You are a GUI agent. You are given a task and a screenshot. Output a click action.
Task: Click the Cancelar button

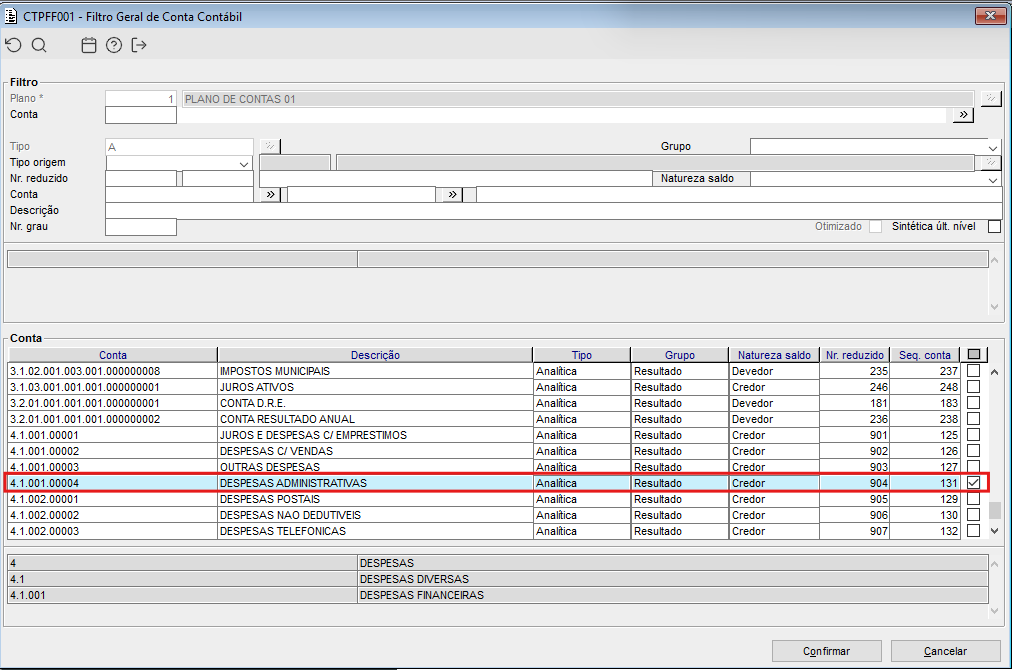[x=946, y=651]
